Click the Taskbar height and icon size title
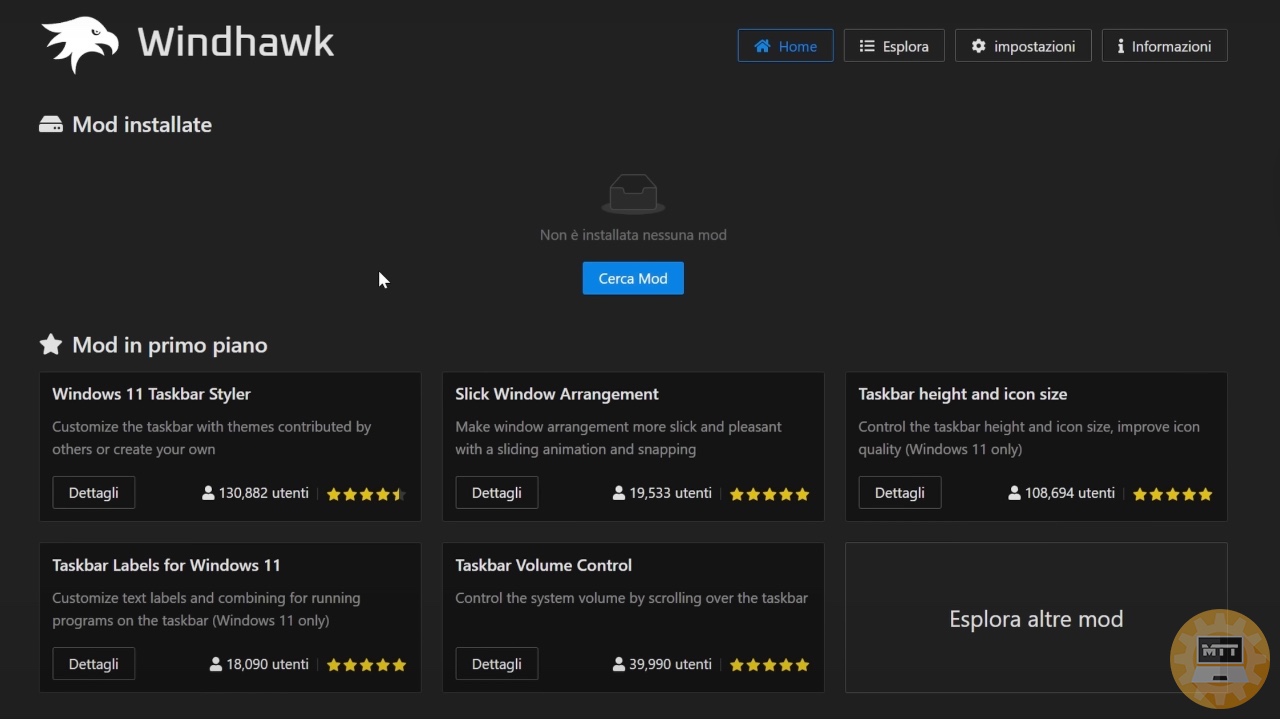This screenshot has width=1280, height=719. (x=962, y=394)
